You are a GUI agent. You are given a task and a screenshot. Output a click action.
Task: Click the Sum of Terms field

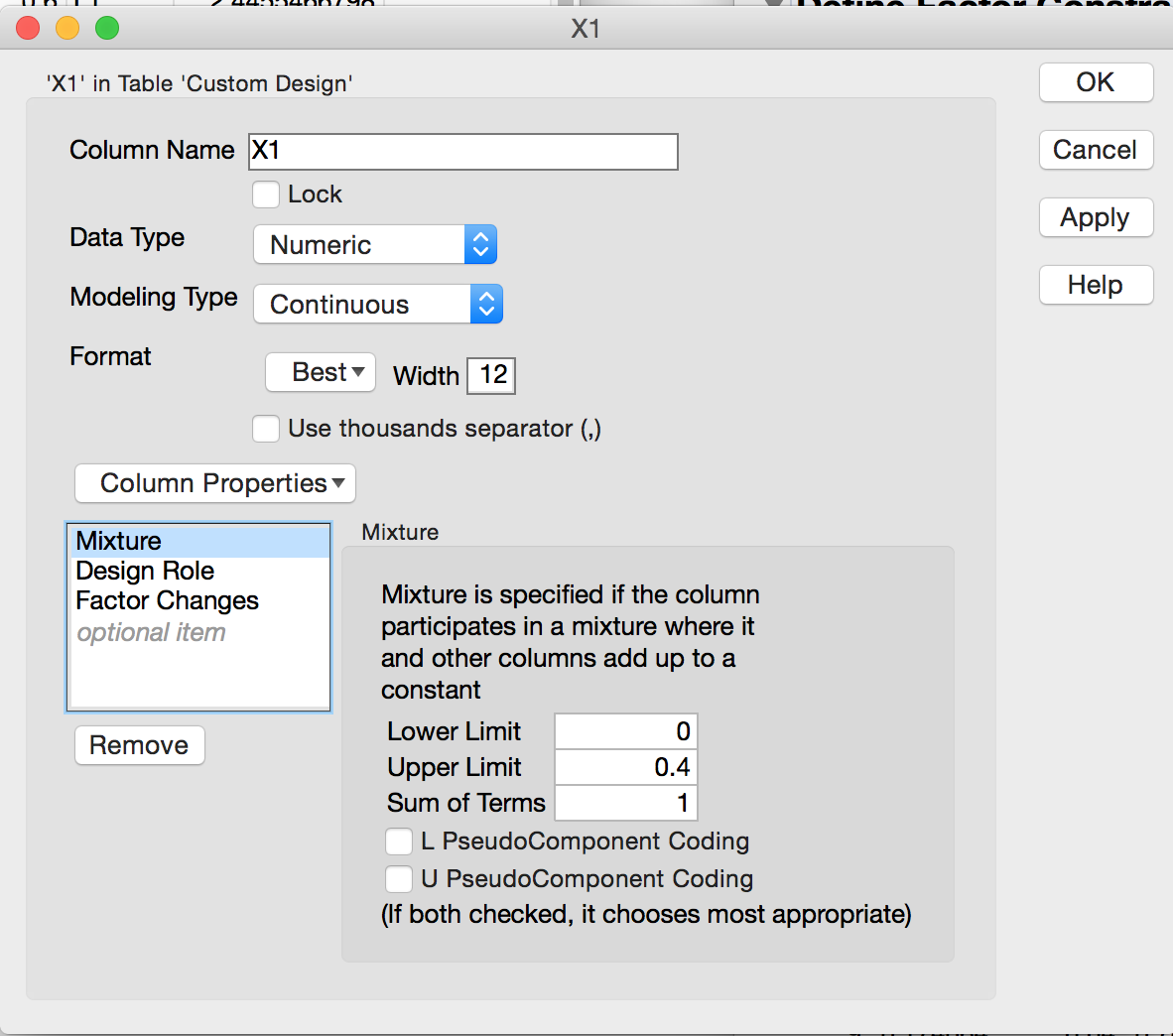click(626, 803)
